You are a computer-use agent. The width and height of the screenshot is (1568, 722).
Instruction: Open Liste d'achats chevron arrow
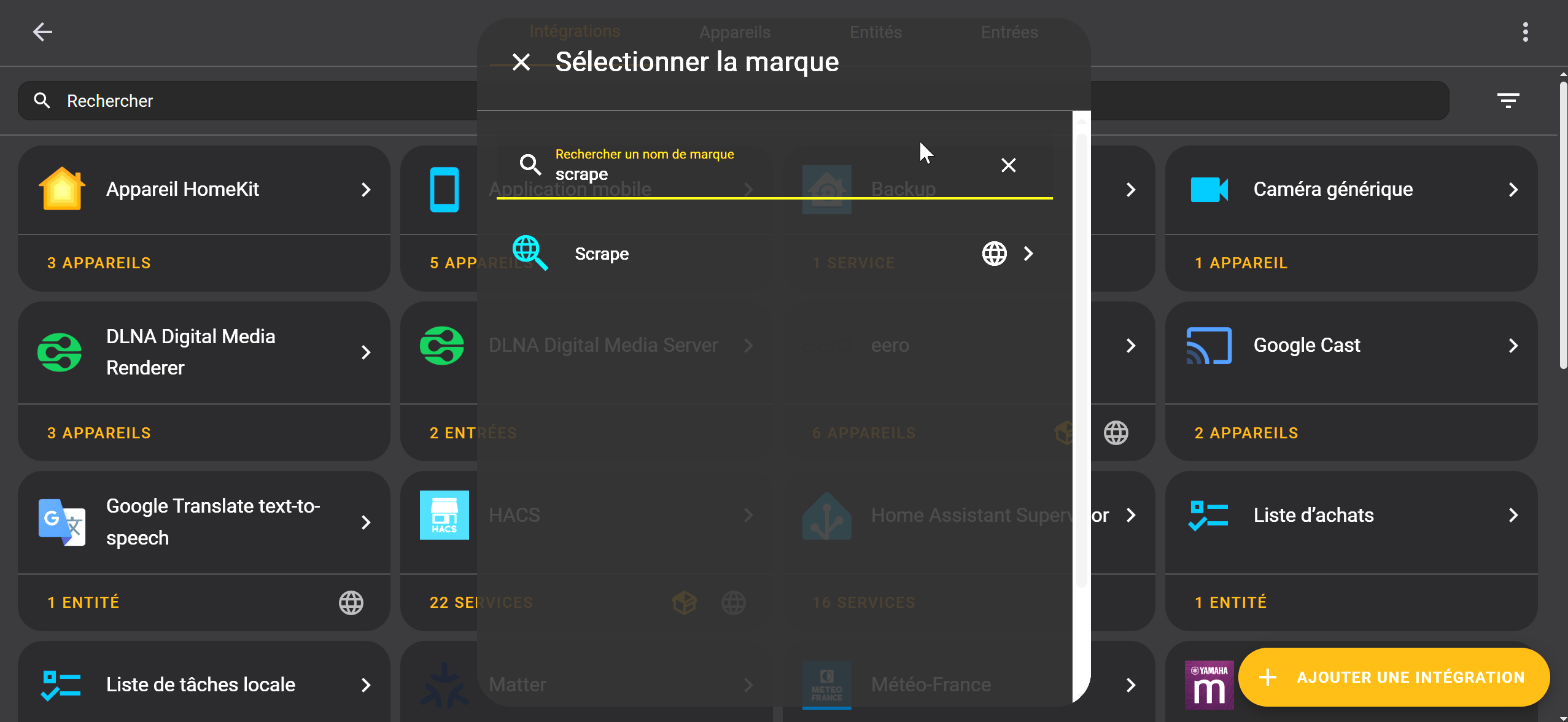(x=1513, y=515)
